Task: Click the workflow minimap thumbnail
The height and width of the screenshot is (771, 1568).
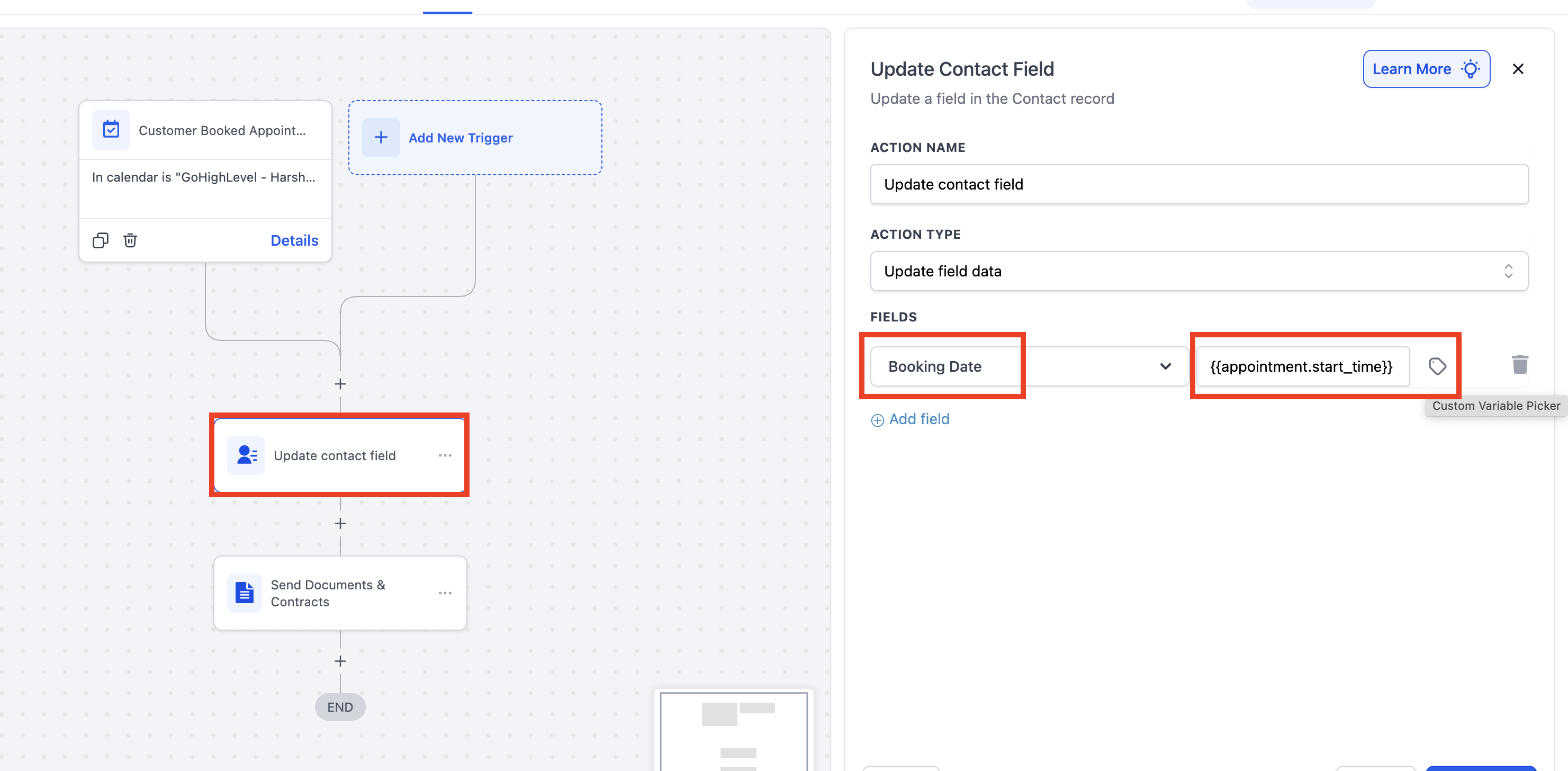Action: point(734,730)
